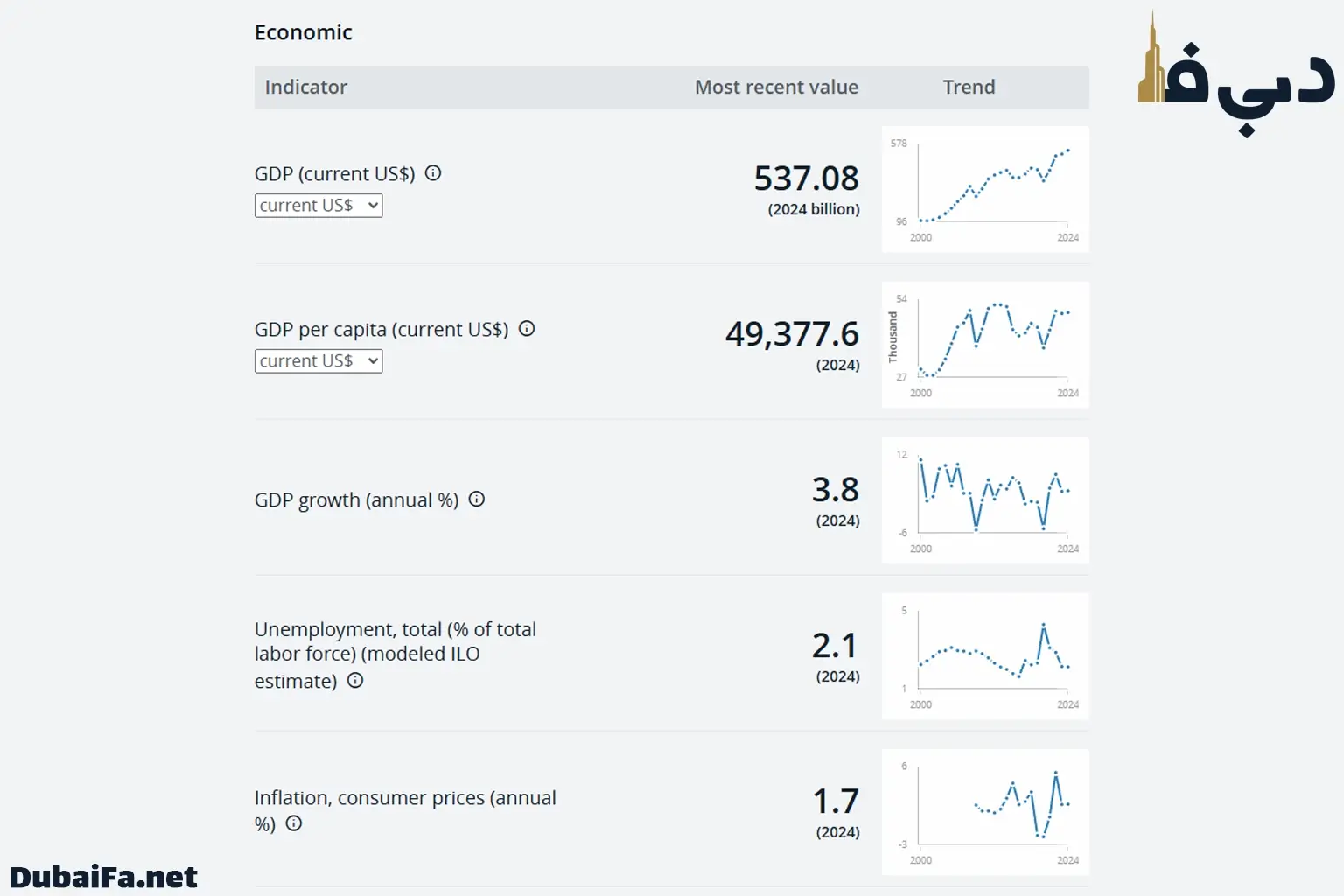Click the Inflation, consumer prices indicator label

pyautogui.click(x=404, y=799)
